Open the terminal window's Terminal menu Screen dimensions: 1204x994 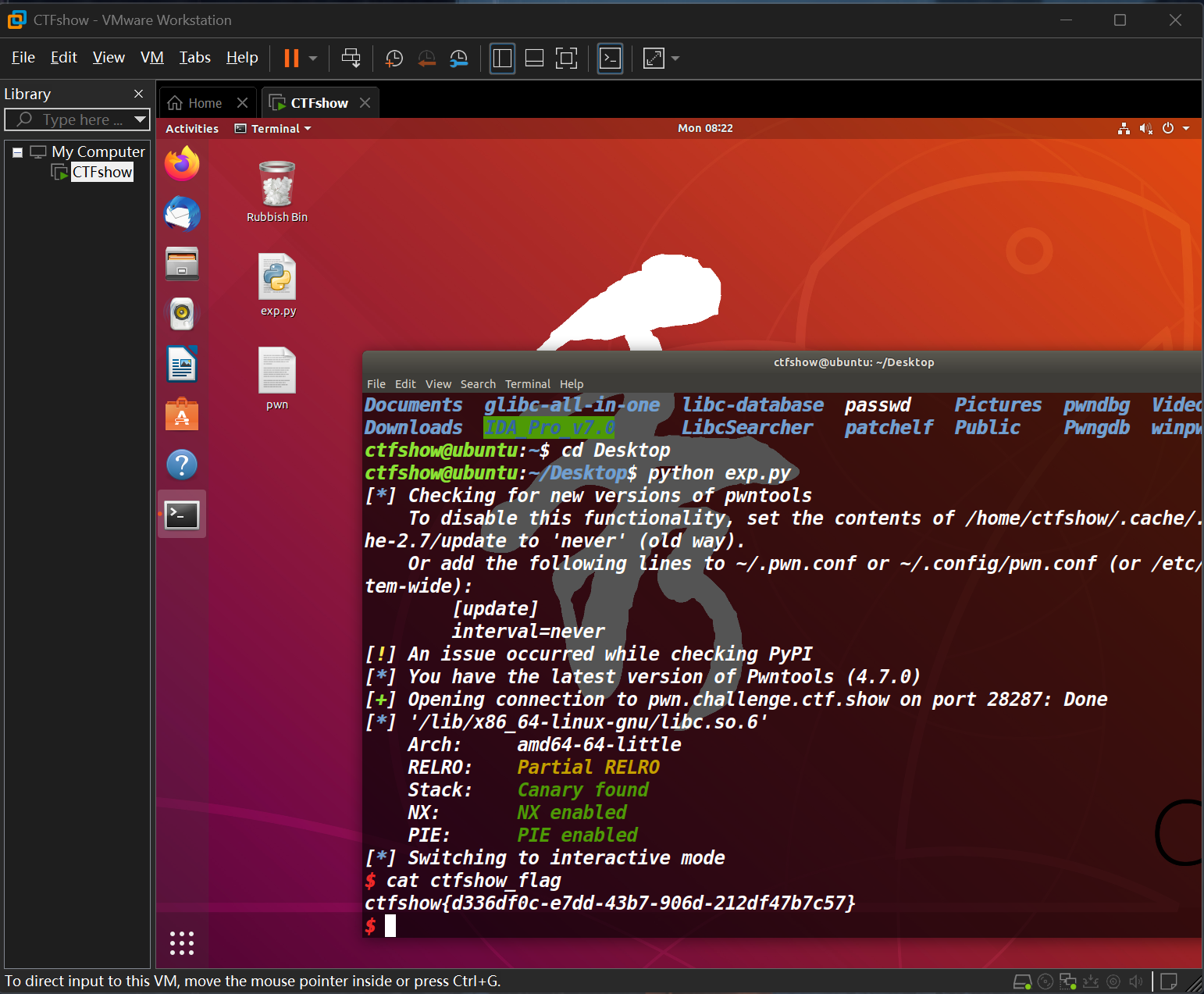(x=528, y=384)
